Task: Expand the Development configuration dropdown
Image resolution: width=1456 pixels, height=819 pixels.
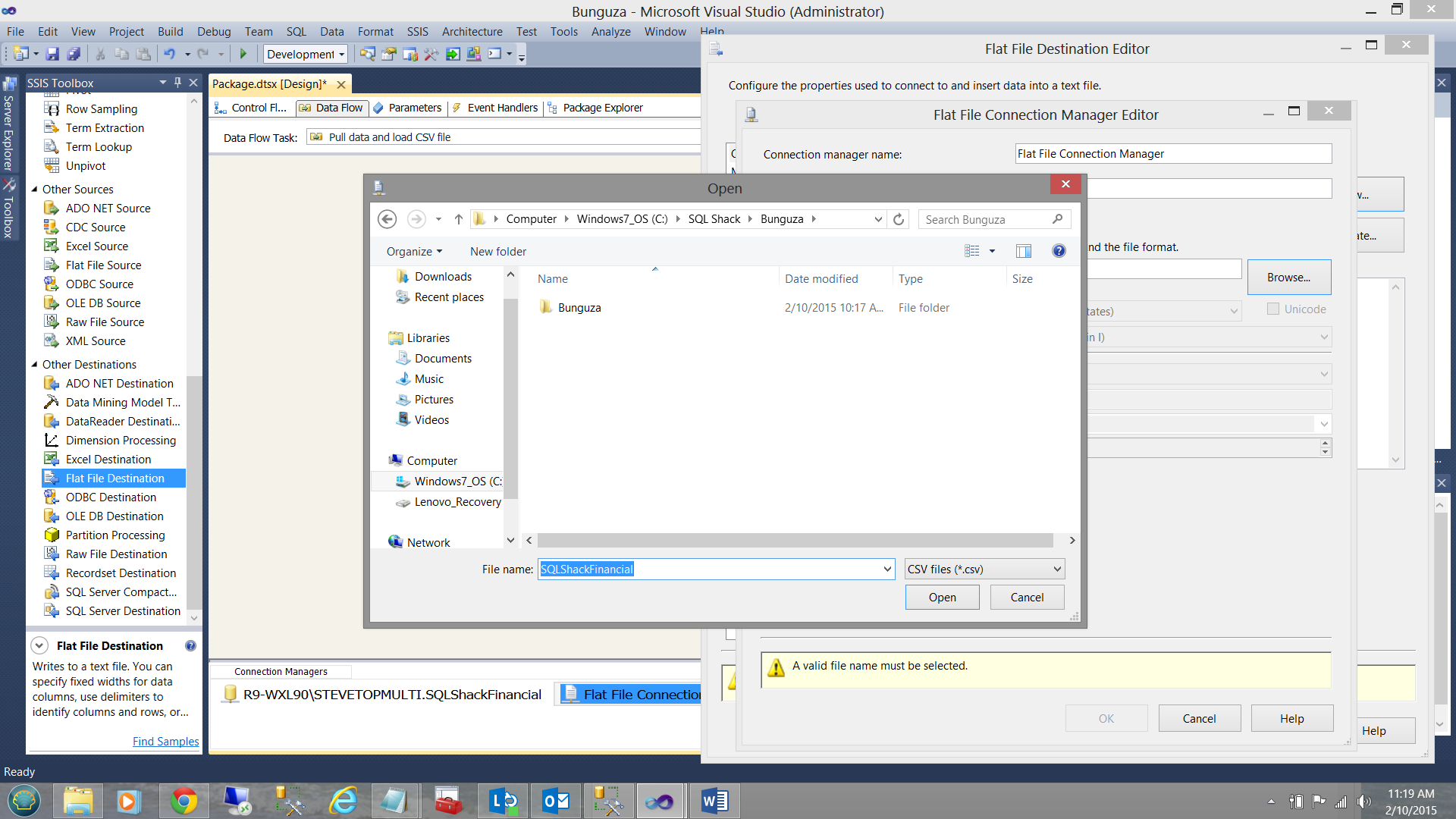Action: (341, 54)
